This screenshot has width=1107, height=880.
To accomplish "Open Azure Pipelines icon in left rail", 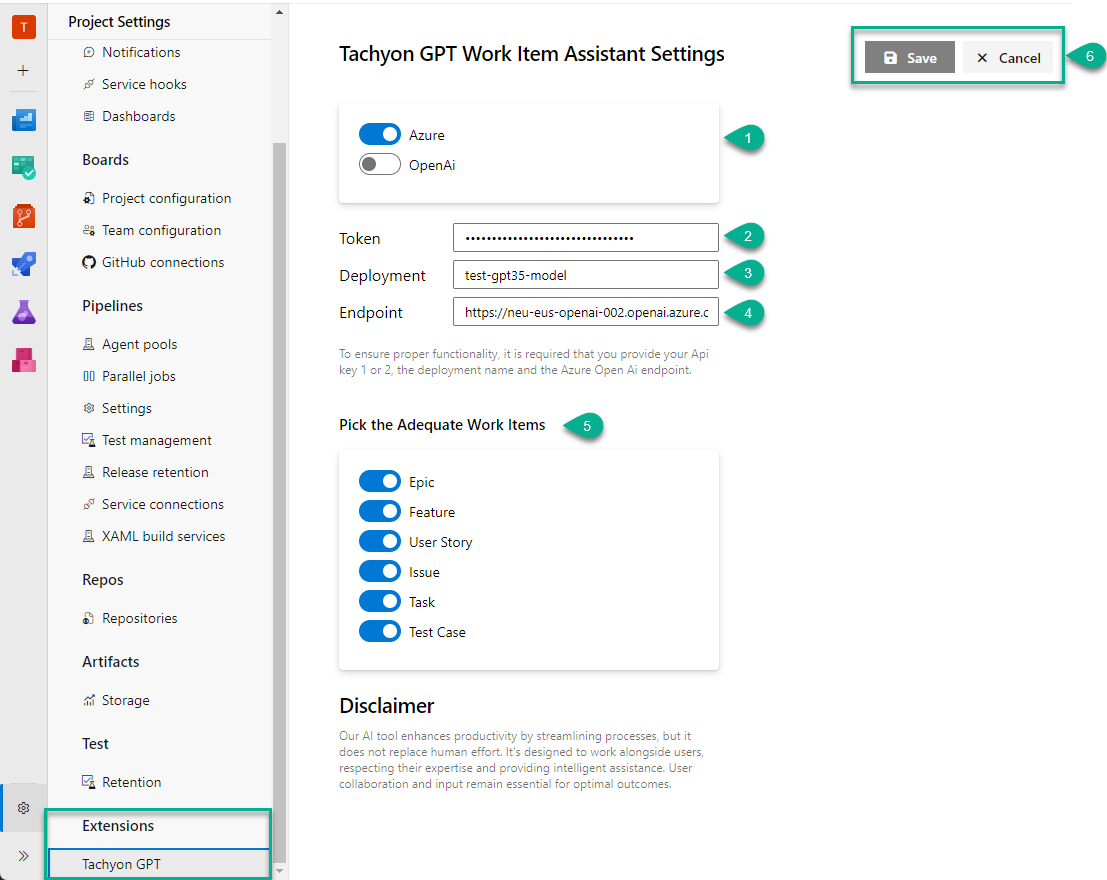I will (x=24, y=264).
